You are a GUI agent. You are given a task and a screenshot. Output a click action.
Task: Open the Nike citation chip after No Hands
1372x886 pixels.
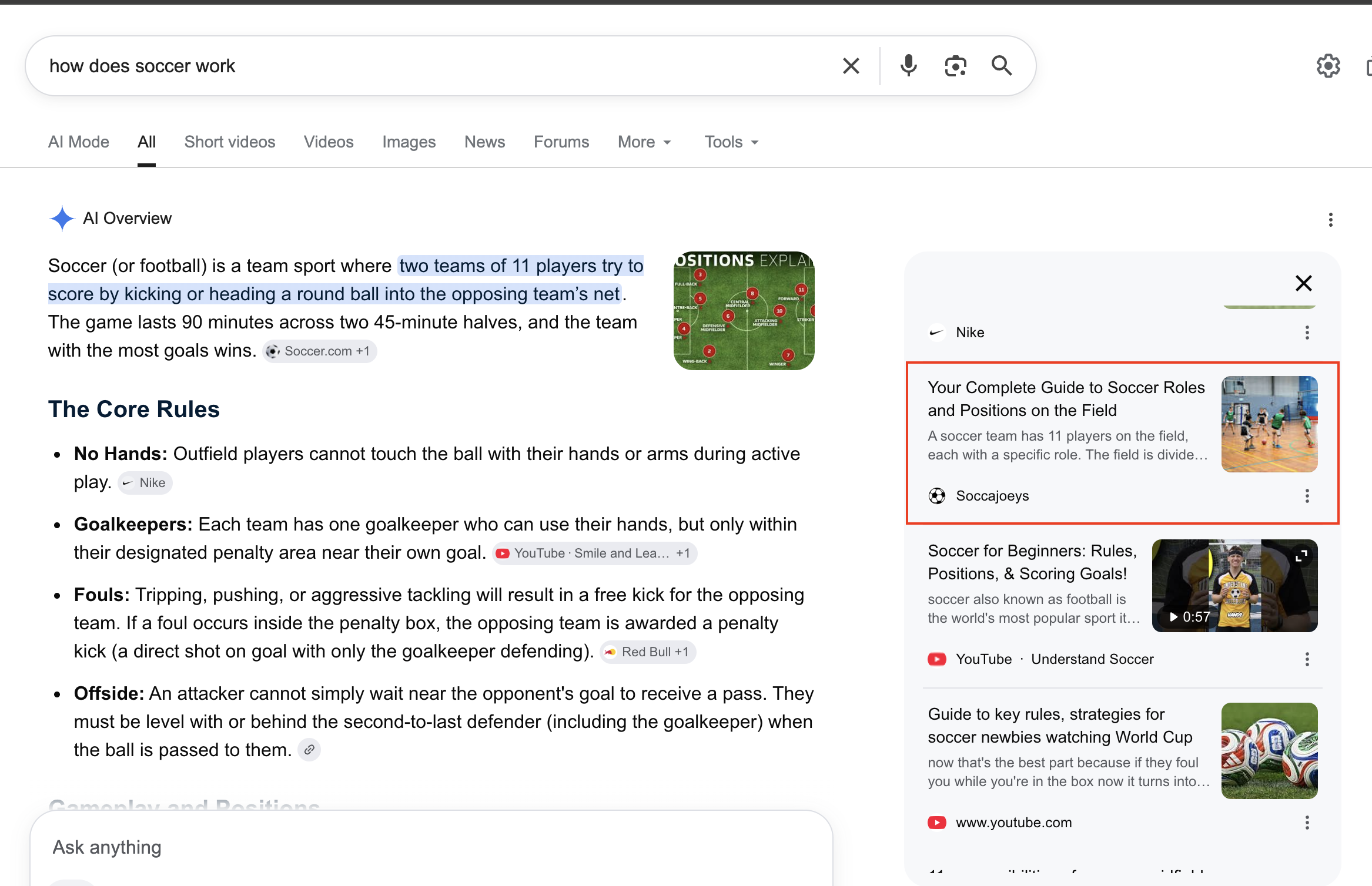pyautogui.click(x=145, y=483)
